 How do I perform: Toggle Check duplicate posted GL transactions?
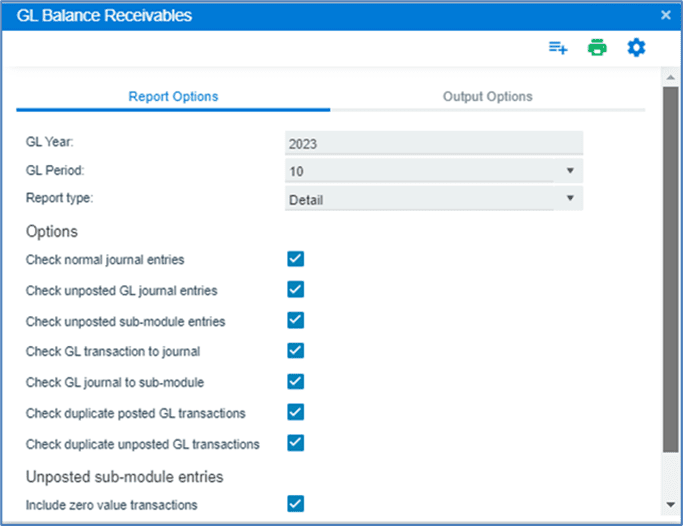(x=295, y=412)
